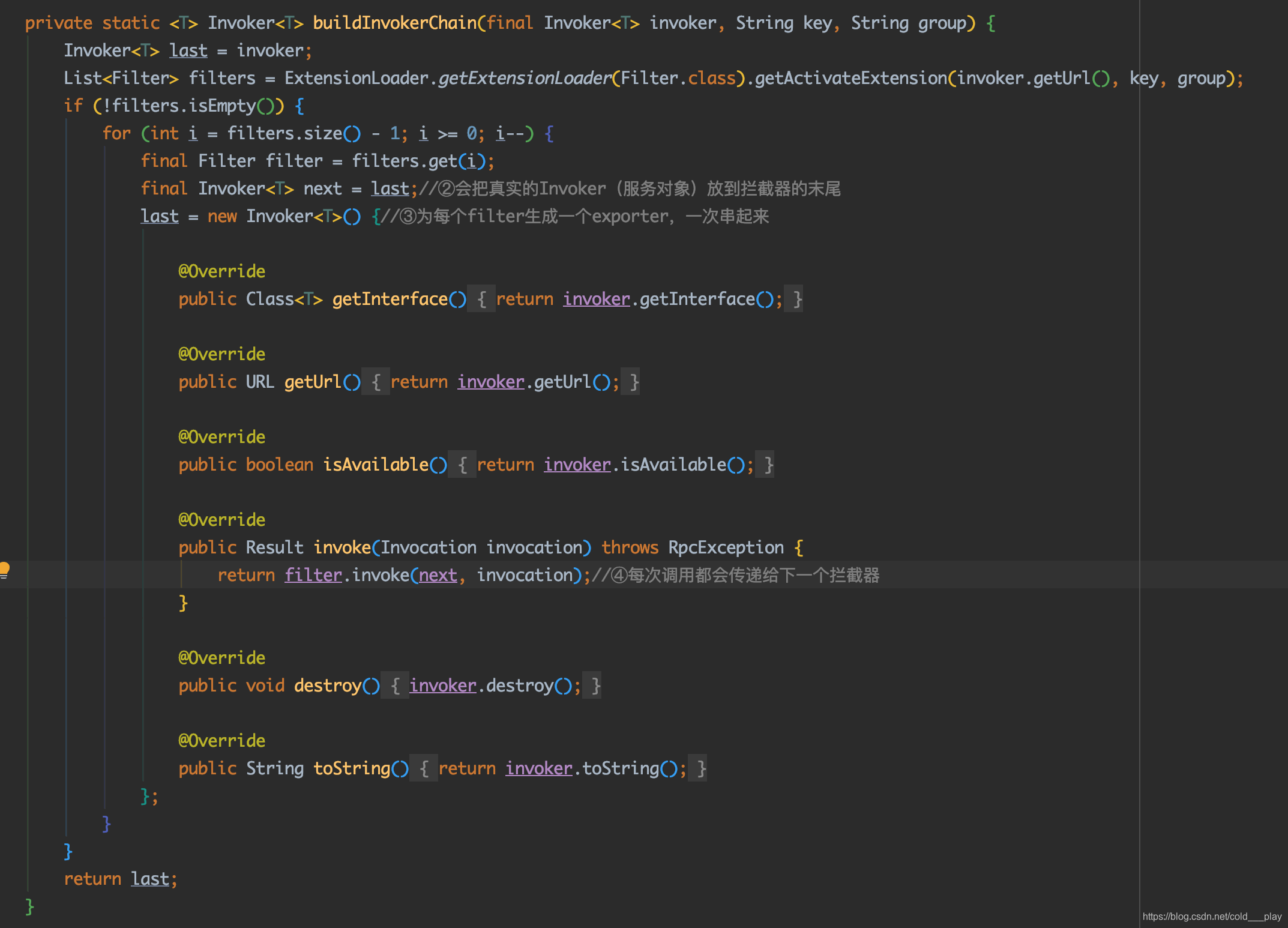Click the comment starting with ③
The width and height of the screenshot is (1288, 928).
(575, 216)
